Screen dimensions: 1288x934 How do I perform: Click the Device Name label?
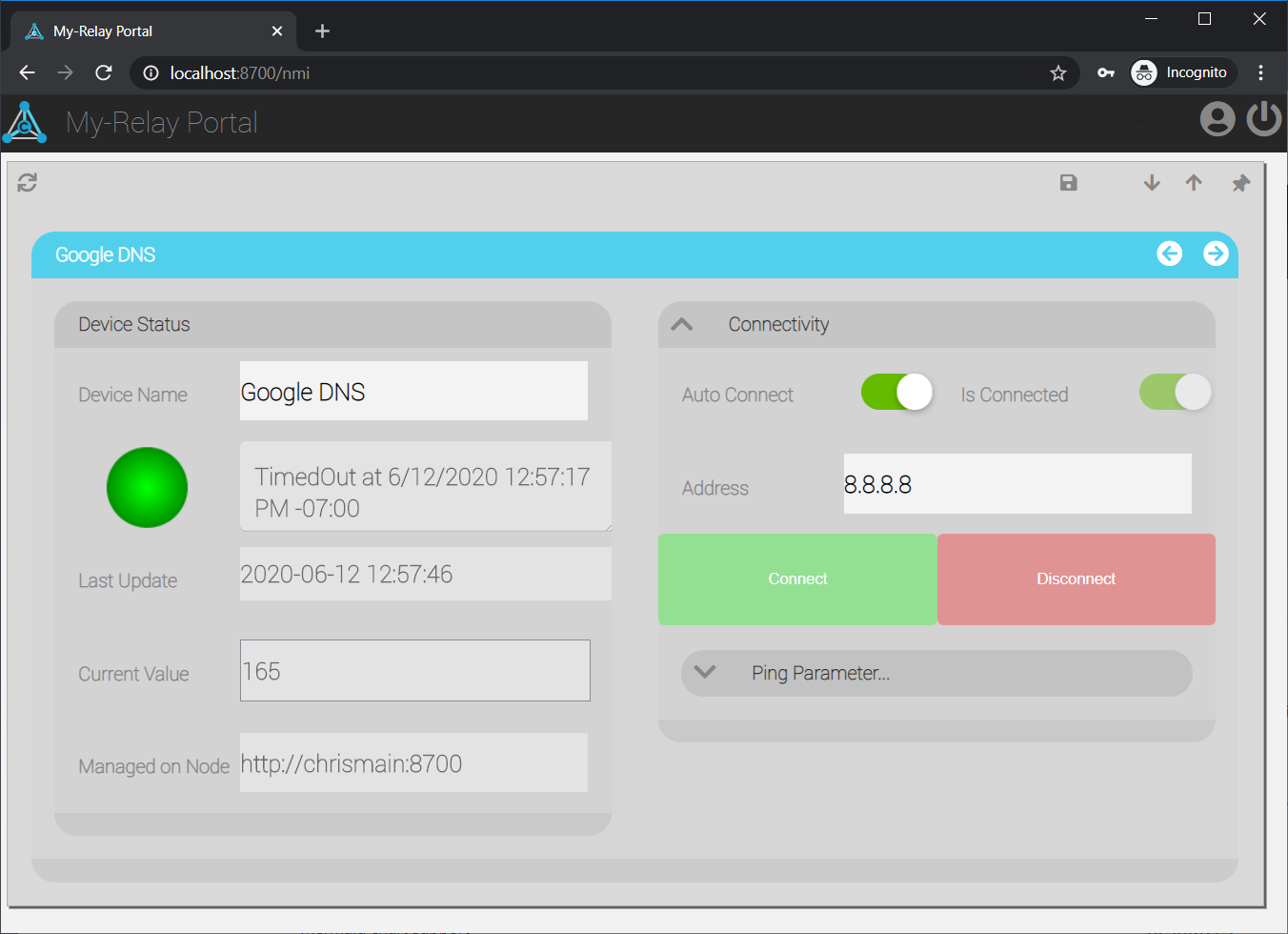point(132,395)
